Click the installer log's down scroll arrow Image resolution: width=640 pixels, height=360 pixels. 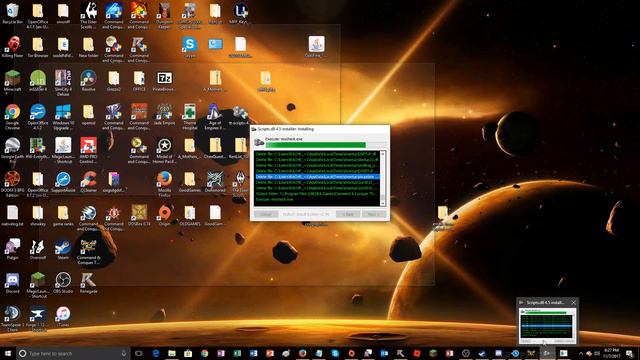point(383,203)
